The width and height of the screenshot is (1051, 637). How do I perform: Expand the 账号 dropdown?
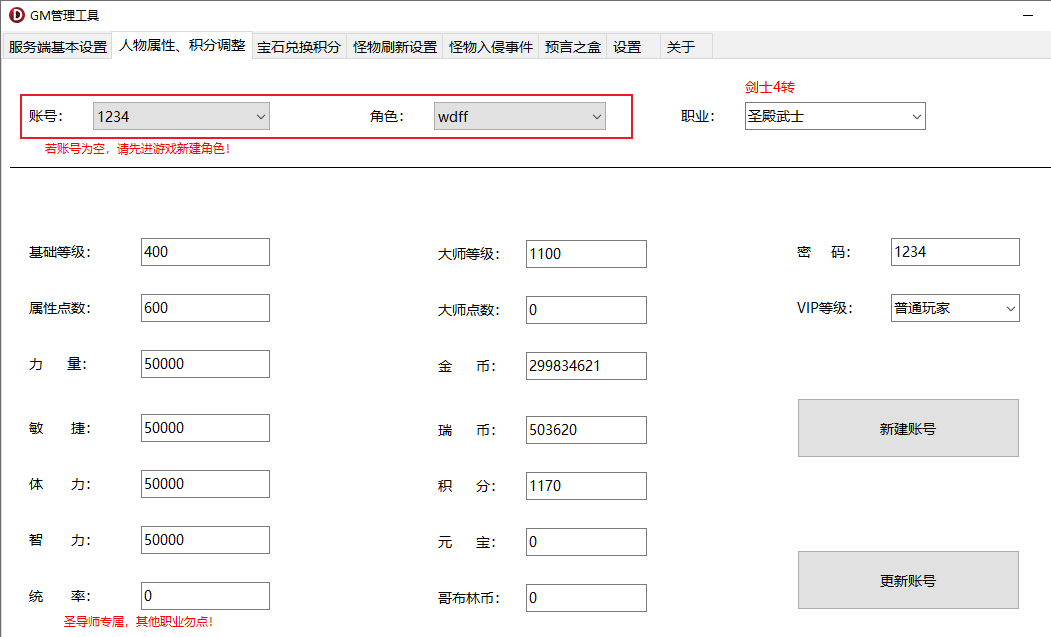click(x=181, y=116)
